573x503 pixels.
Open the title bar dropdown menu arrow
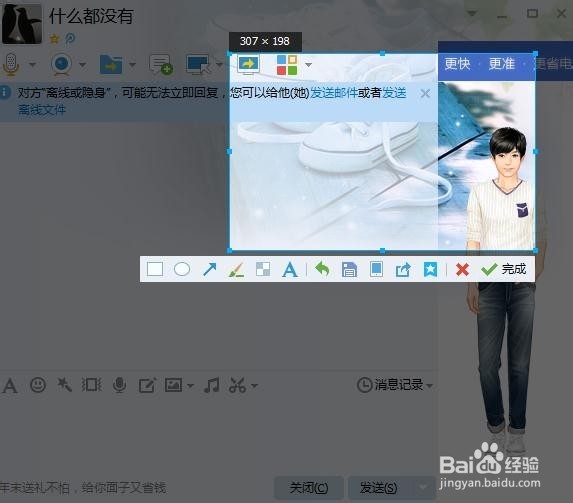point(472,14)
